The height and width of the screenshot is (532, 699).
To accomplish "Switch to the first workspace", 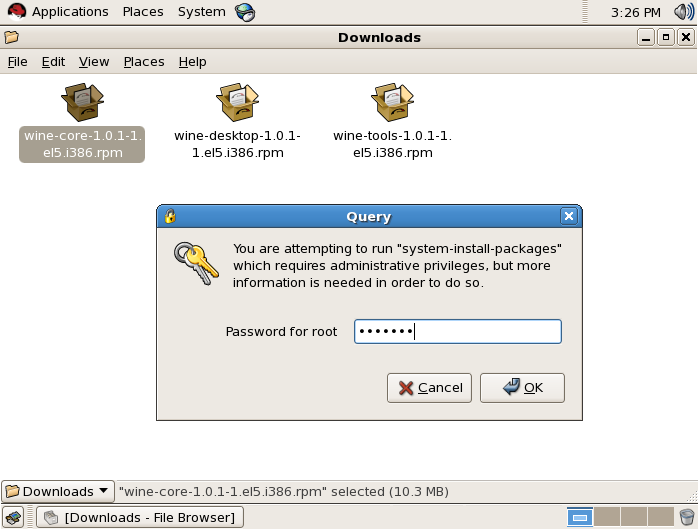I will pos(580,517).
